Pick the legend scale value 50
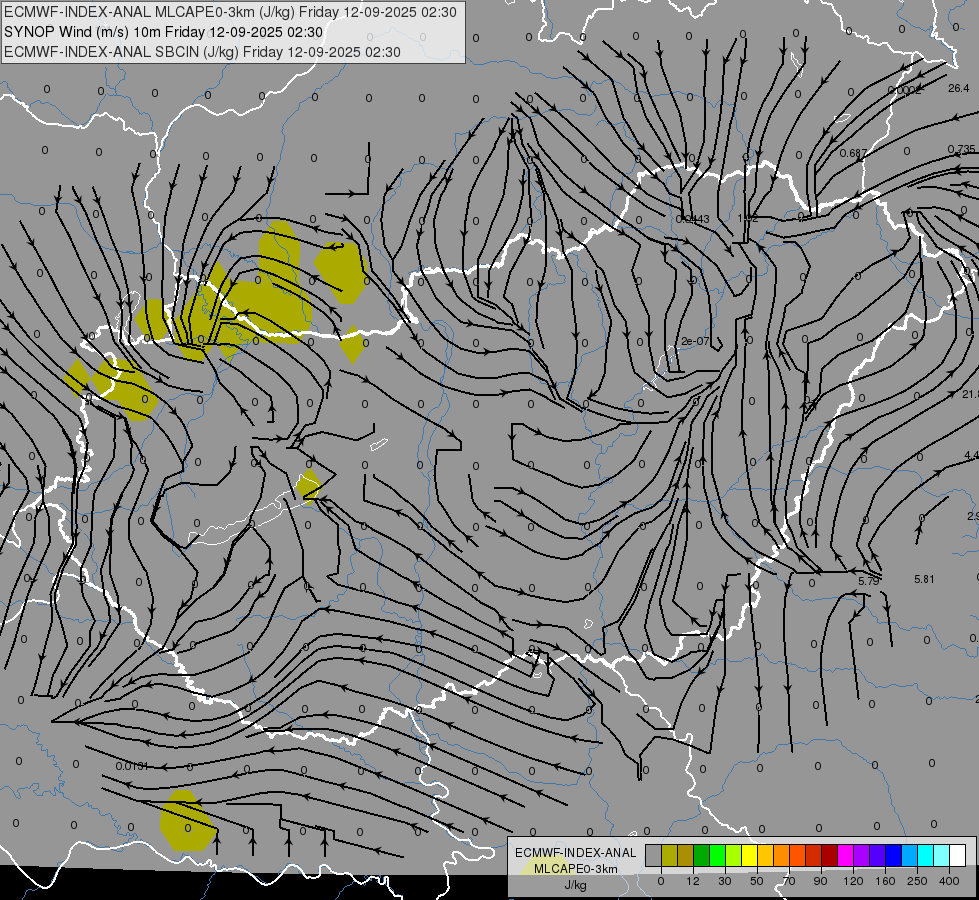 757,881
